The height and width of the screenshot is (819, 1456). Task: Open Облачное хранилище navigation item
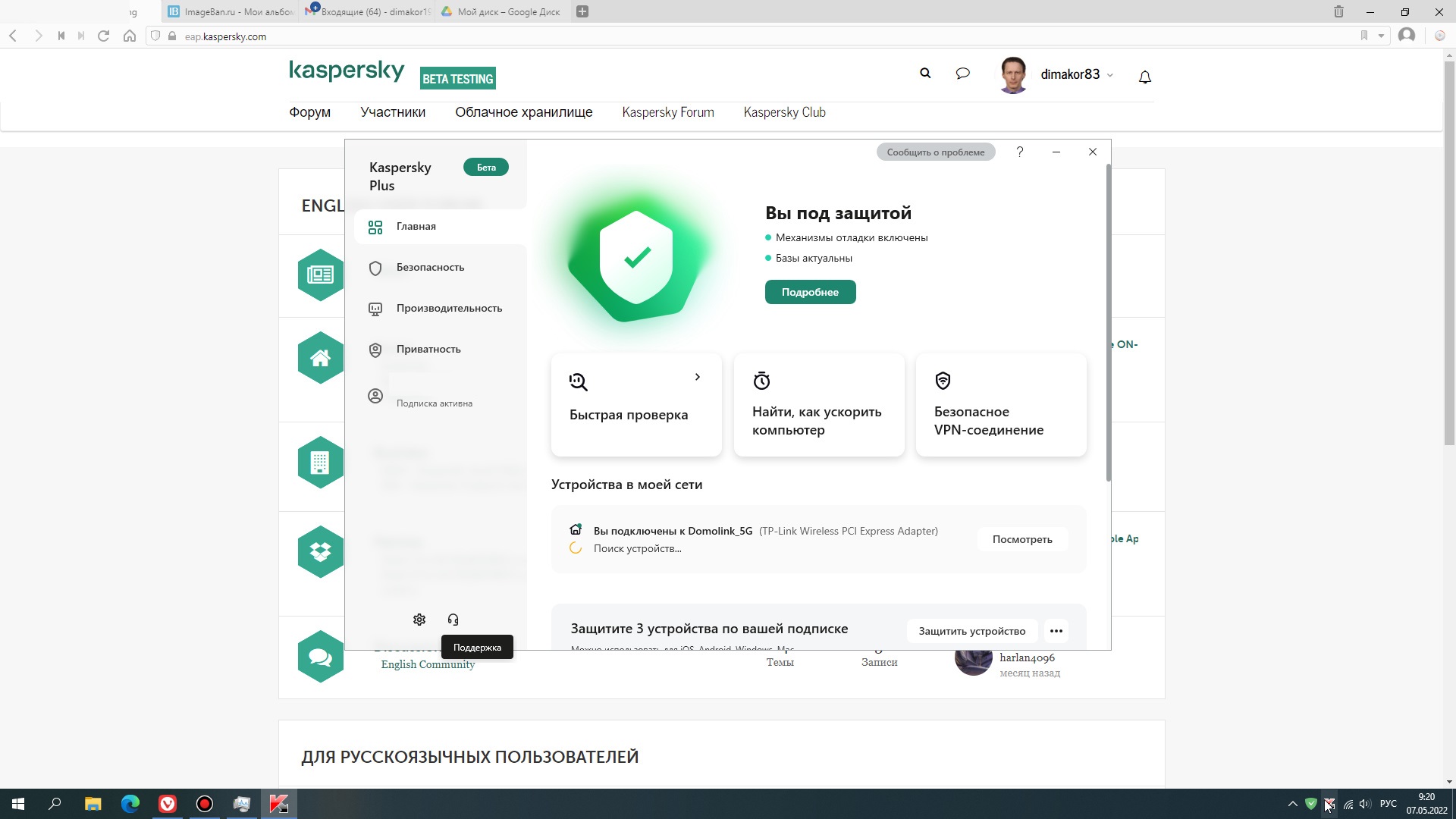[x=524, y=112]
